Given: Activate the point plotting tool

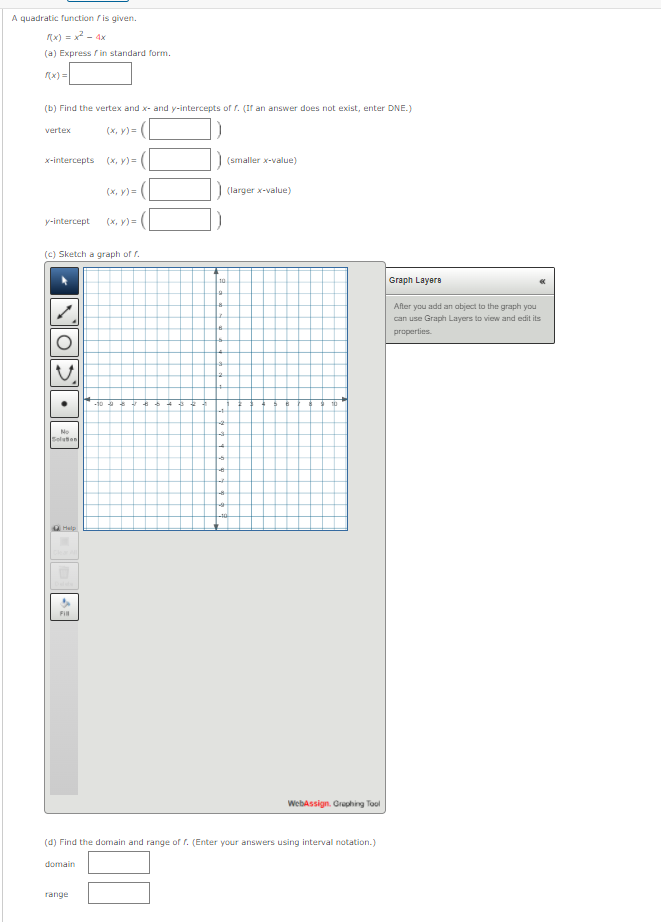Looking at the screenshot, I should (64, 404).
